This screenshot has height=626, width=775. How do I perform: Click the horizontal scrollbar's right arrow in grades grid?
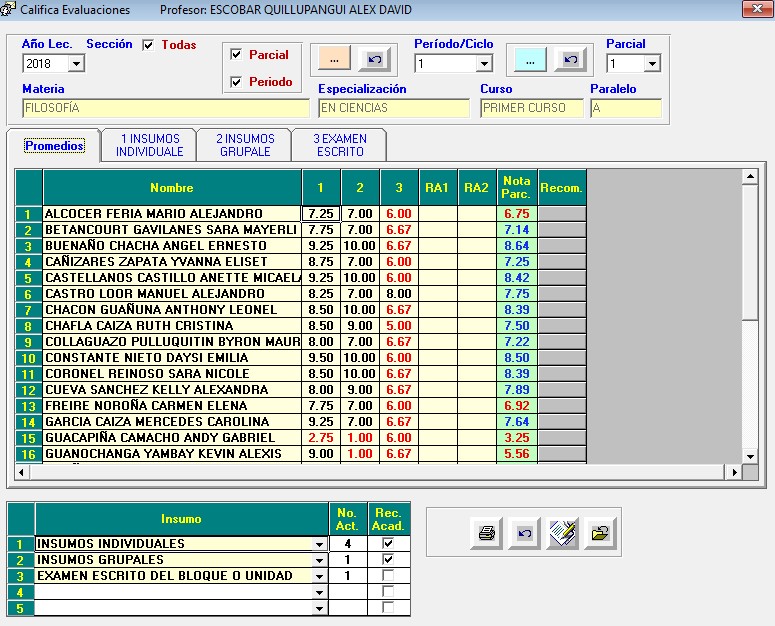tap(735, 472)
